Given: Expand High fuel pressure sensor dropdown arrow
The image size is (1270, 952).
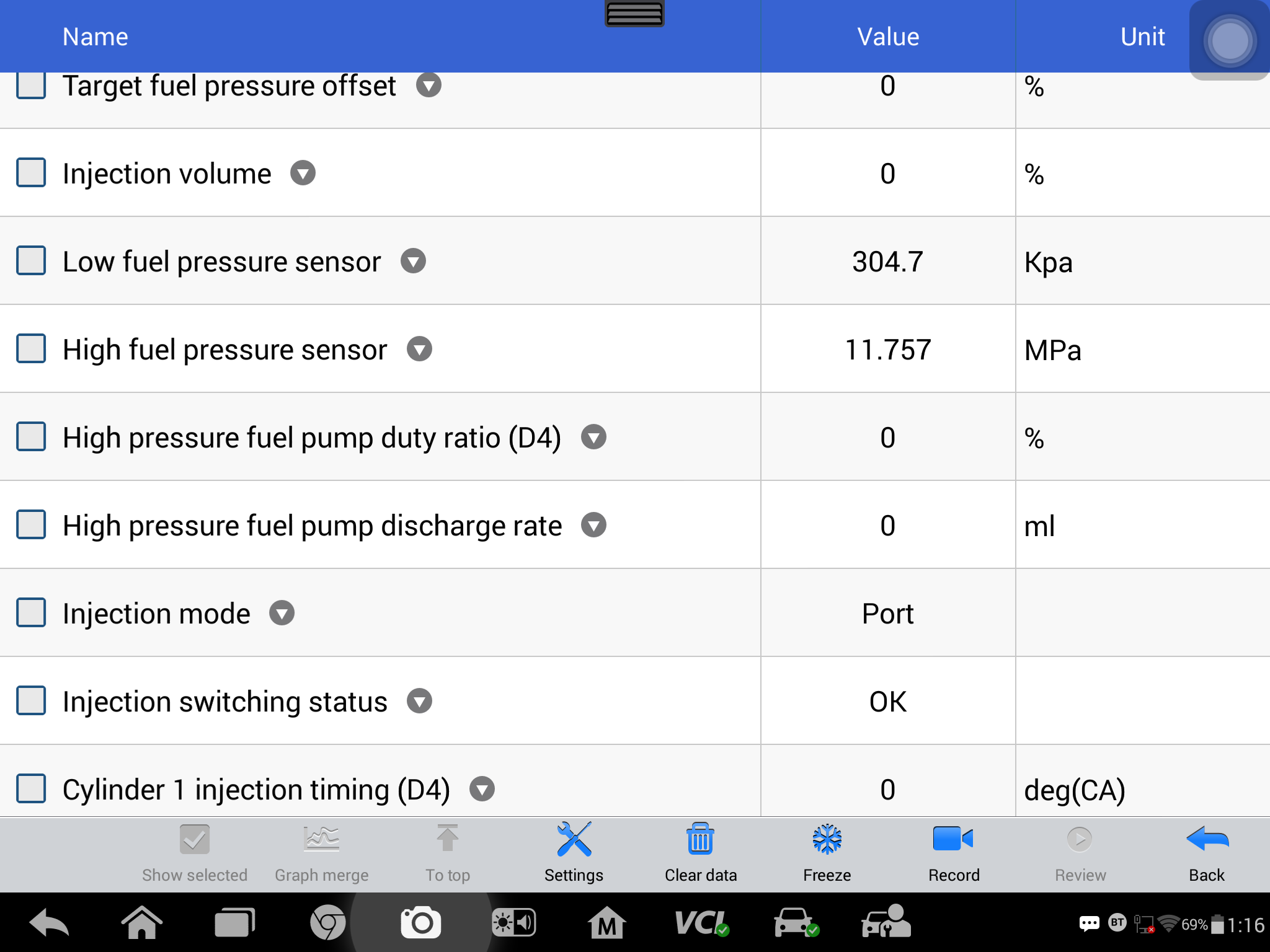Looking at the screenshot, I should pyautogui.click(x=420, y=349).
